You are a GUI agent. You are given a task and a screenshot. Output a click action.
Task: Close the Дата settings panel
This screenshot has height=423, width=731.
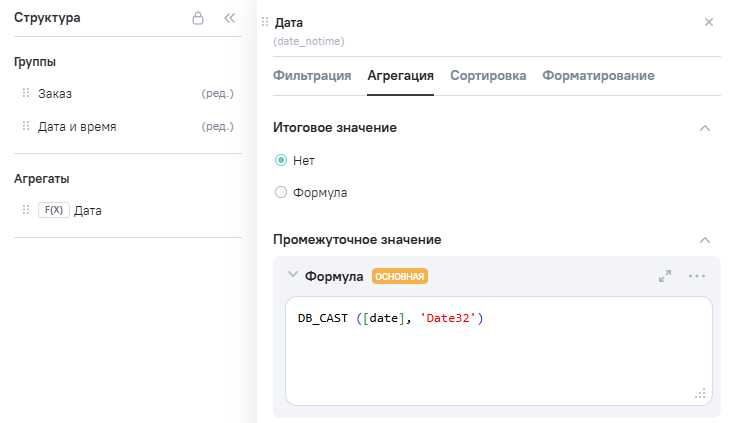tap(709, 22)
